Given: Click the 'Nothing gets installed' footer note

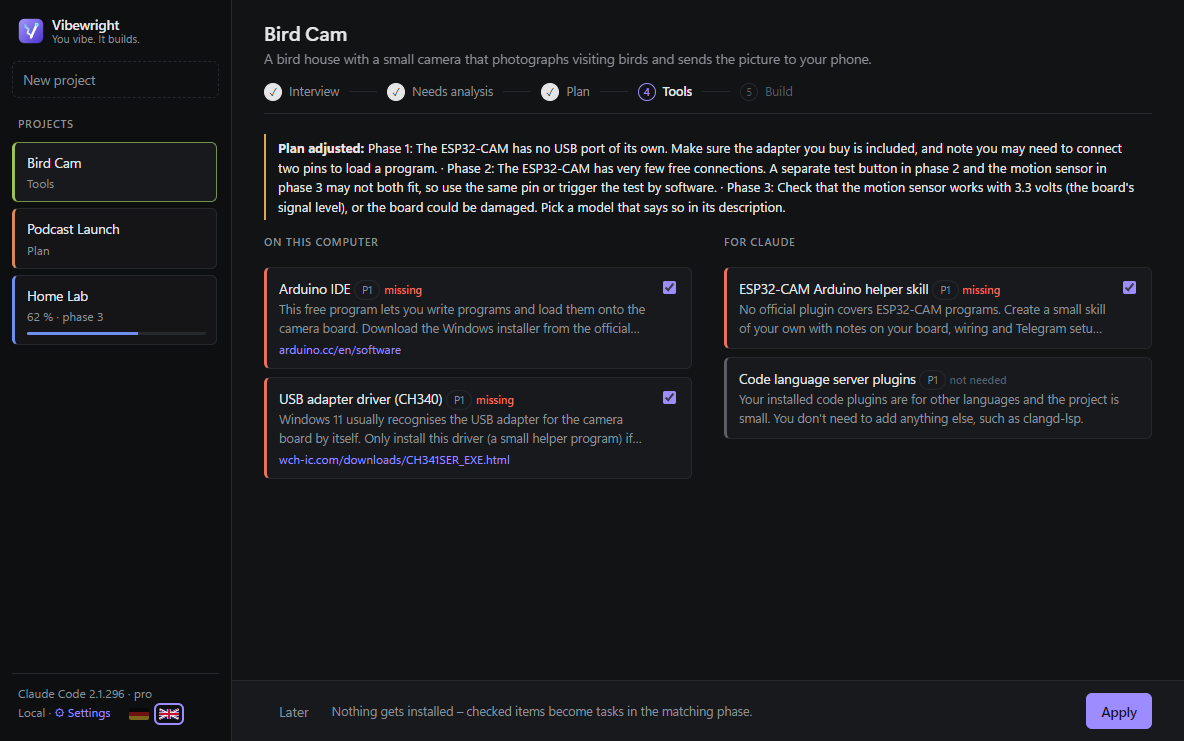Looking at the screenshot, I should pyautogui.click(x=541, y=712).
